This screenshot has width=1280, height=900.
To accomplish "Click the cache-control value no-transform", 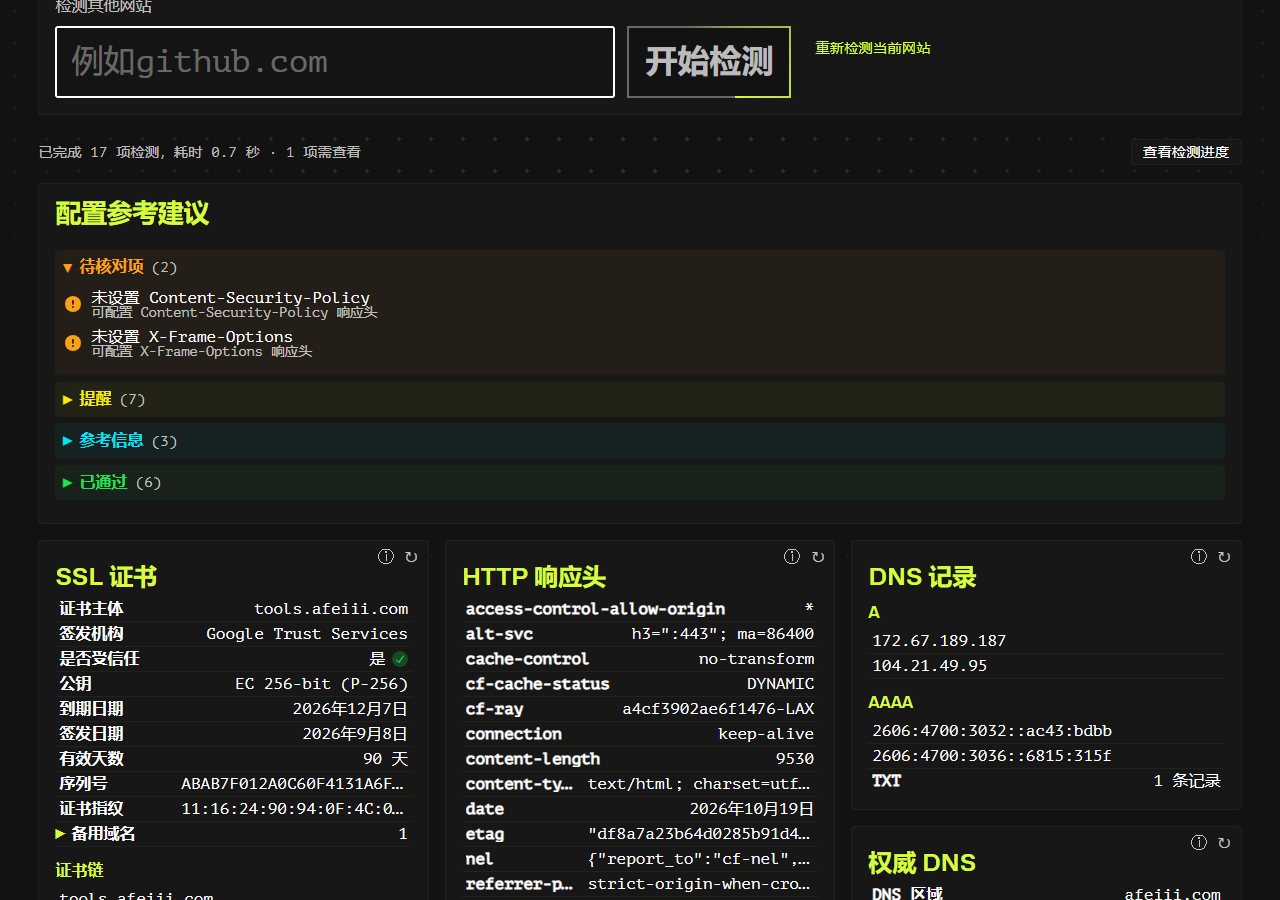I will pyautogui.click(x=756, y=659).
